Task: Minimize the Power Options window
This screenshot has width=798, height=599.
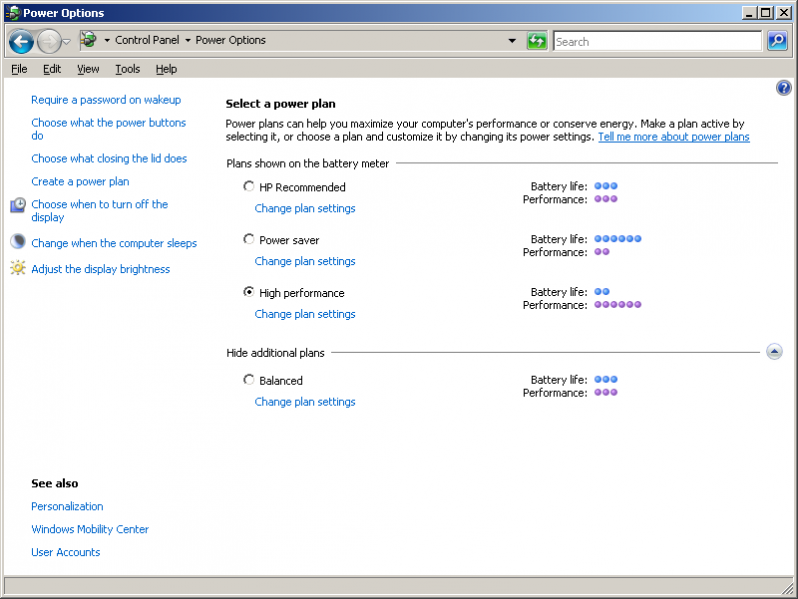Action: (748, 13)
